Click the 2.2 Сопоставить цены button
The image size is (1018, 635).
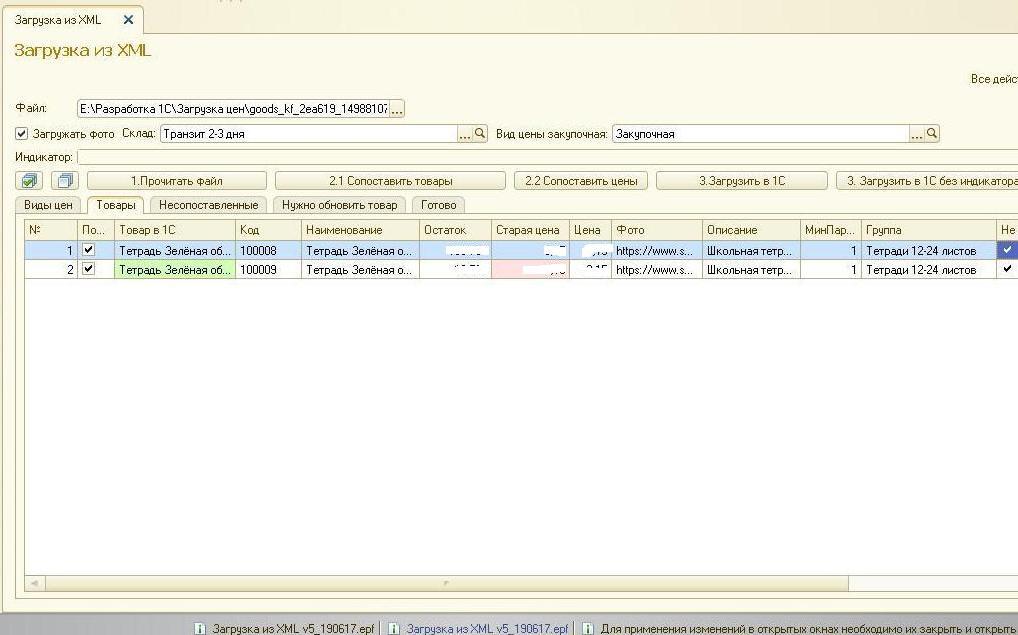pyautogui.click(x=581, y=181)
